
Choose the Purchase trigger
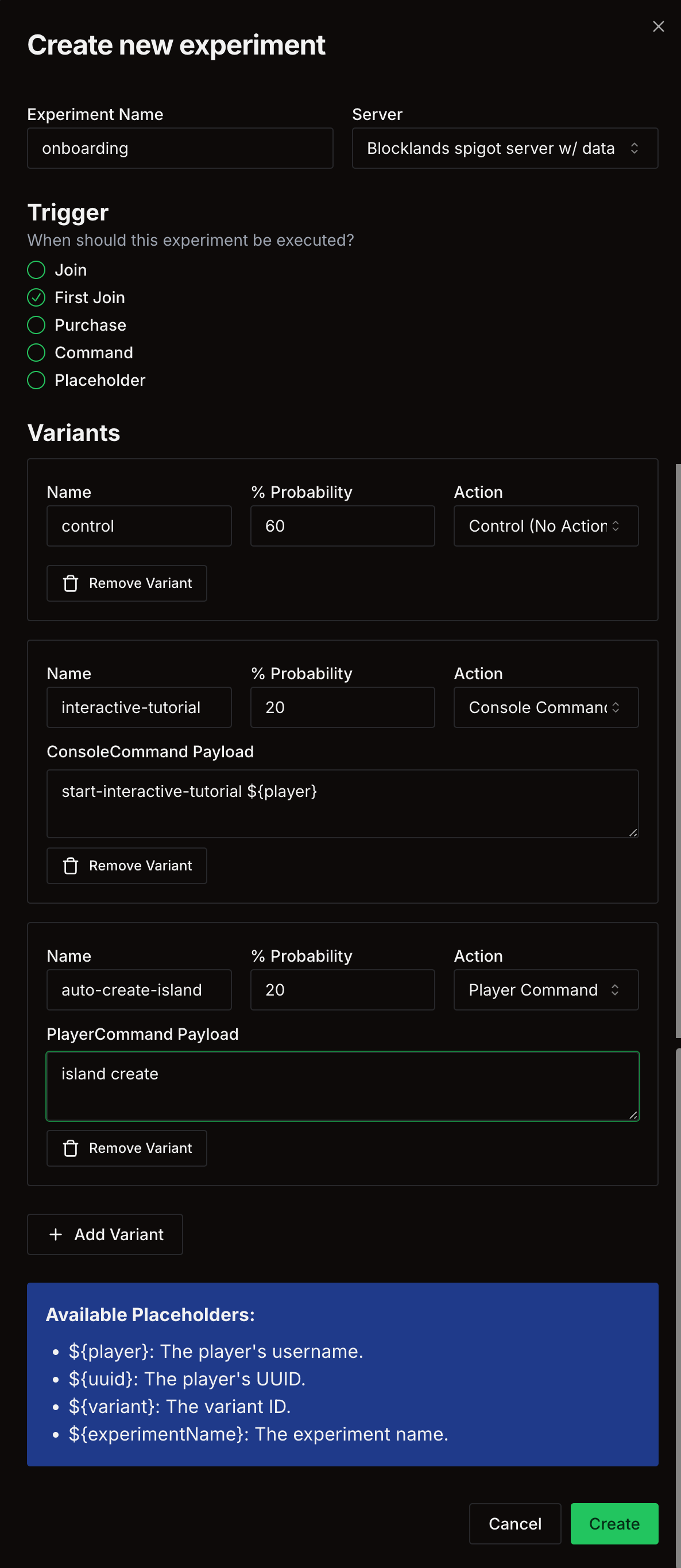pos(37,325)
